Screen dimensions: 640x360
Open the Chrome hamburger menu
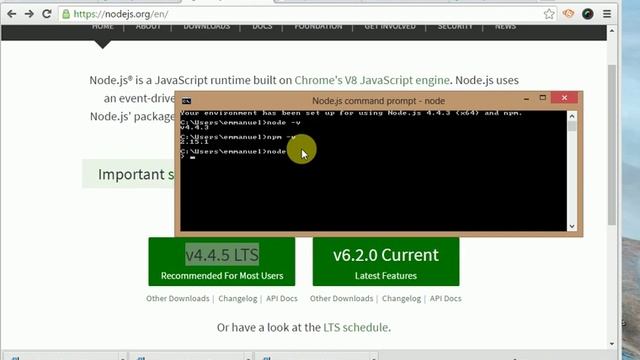607,14
